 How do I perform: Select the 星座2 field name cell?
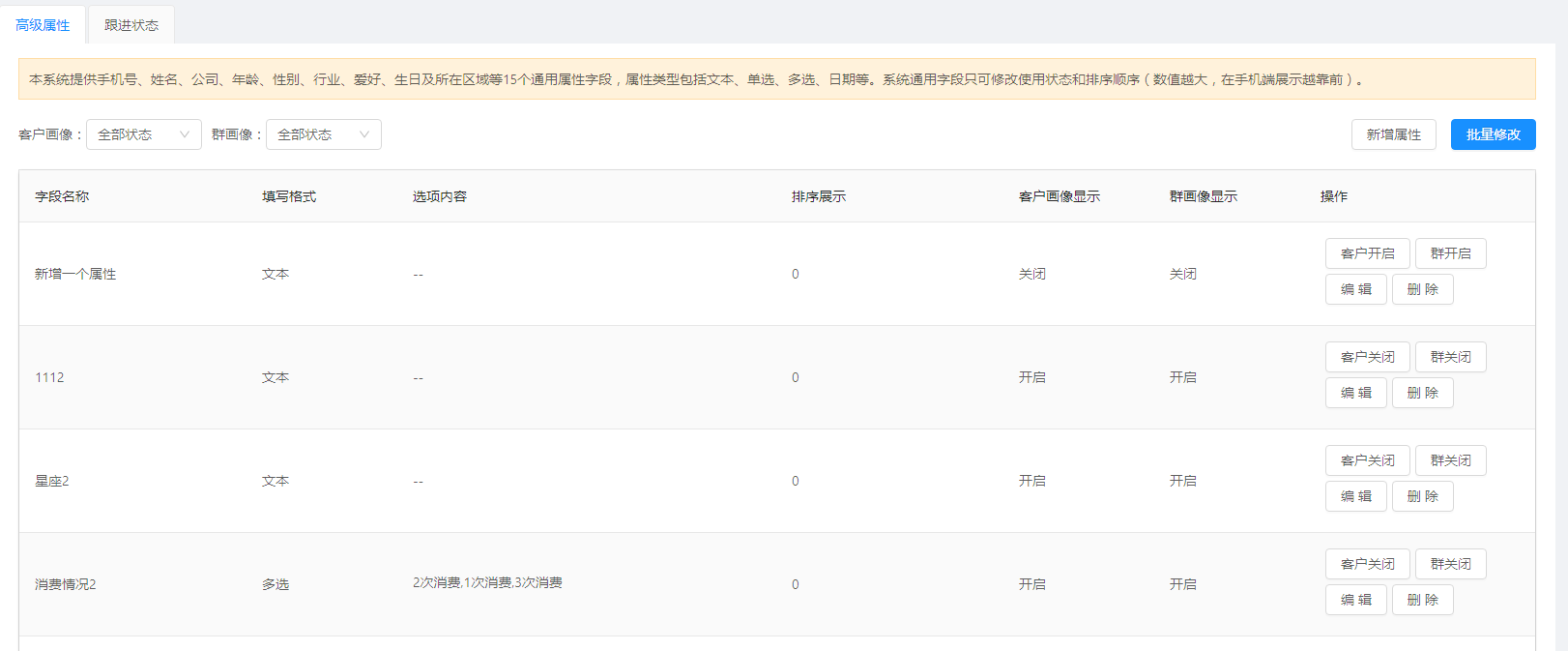pyautogui.click(x=52, y=481)
